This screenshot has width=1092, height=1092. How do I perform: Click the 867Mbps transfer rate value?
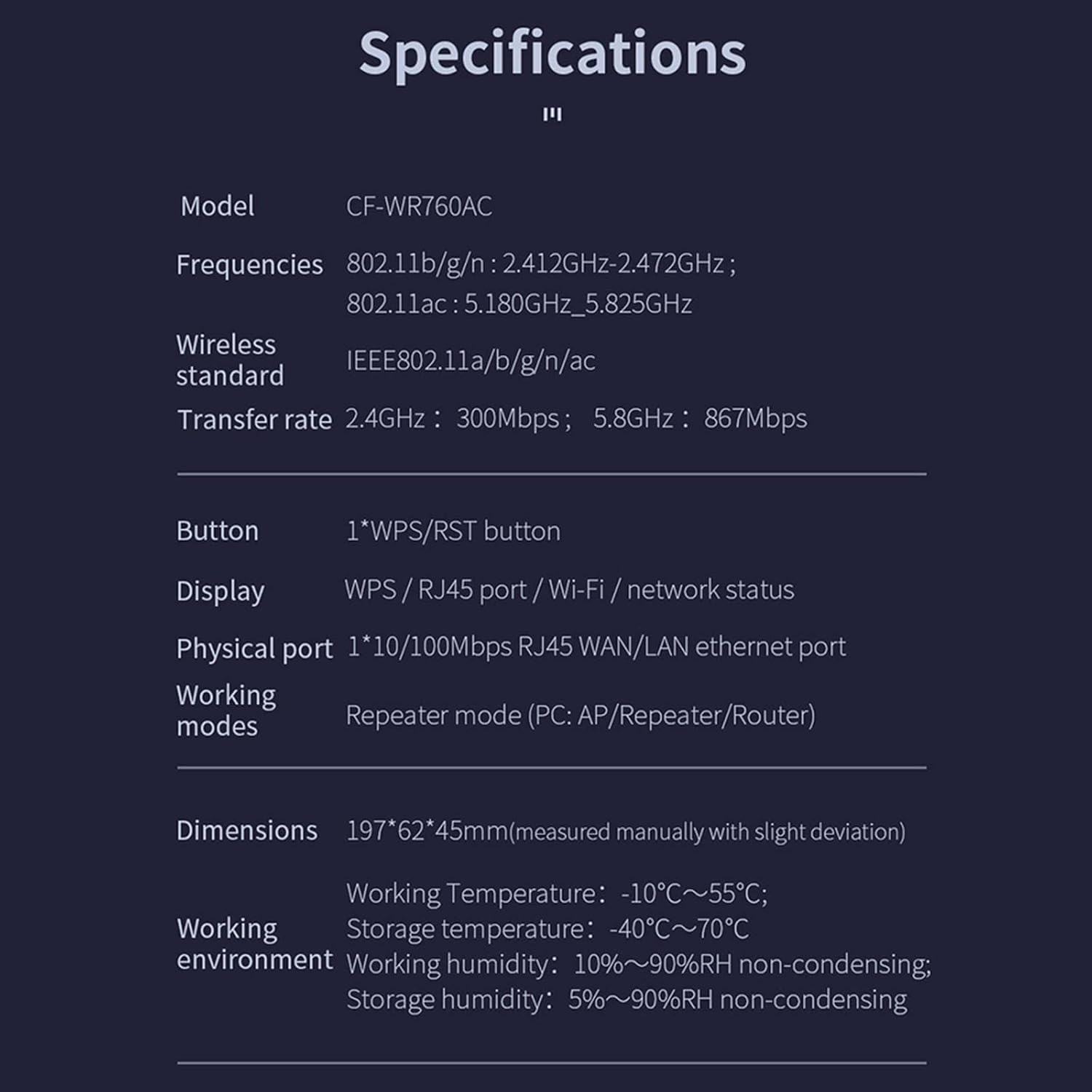(755, 419)
